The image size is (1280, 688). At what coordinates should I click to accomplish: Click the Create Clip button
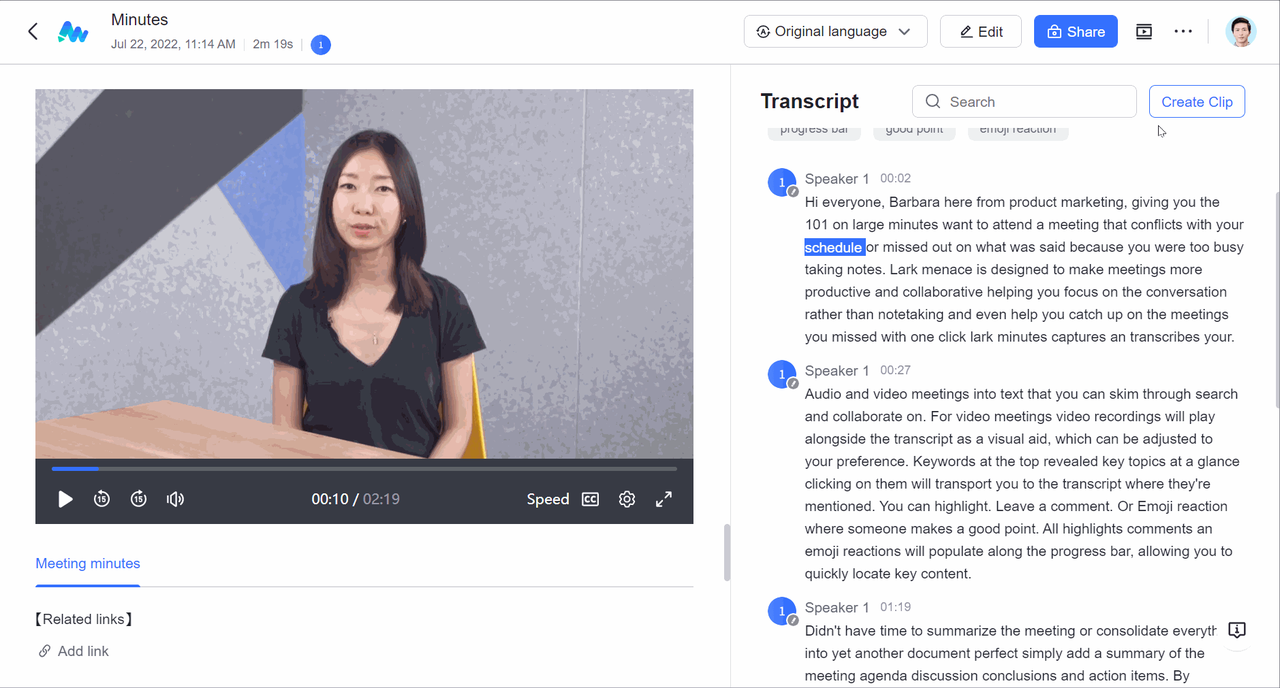point(1197,101)
